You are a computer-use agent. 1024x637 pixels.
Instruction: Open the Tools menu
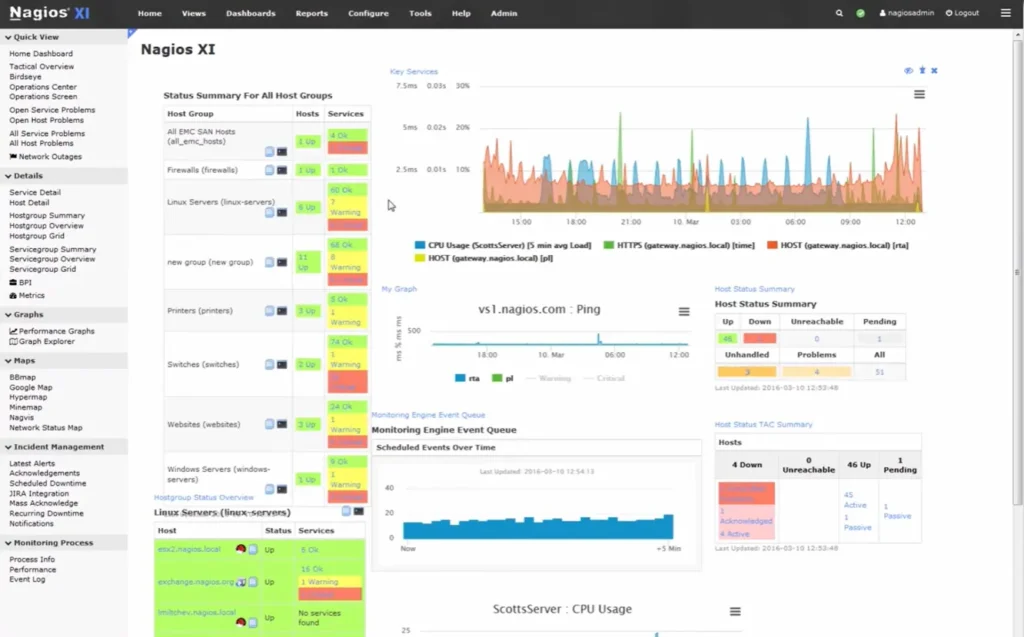click(420, 13)
